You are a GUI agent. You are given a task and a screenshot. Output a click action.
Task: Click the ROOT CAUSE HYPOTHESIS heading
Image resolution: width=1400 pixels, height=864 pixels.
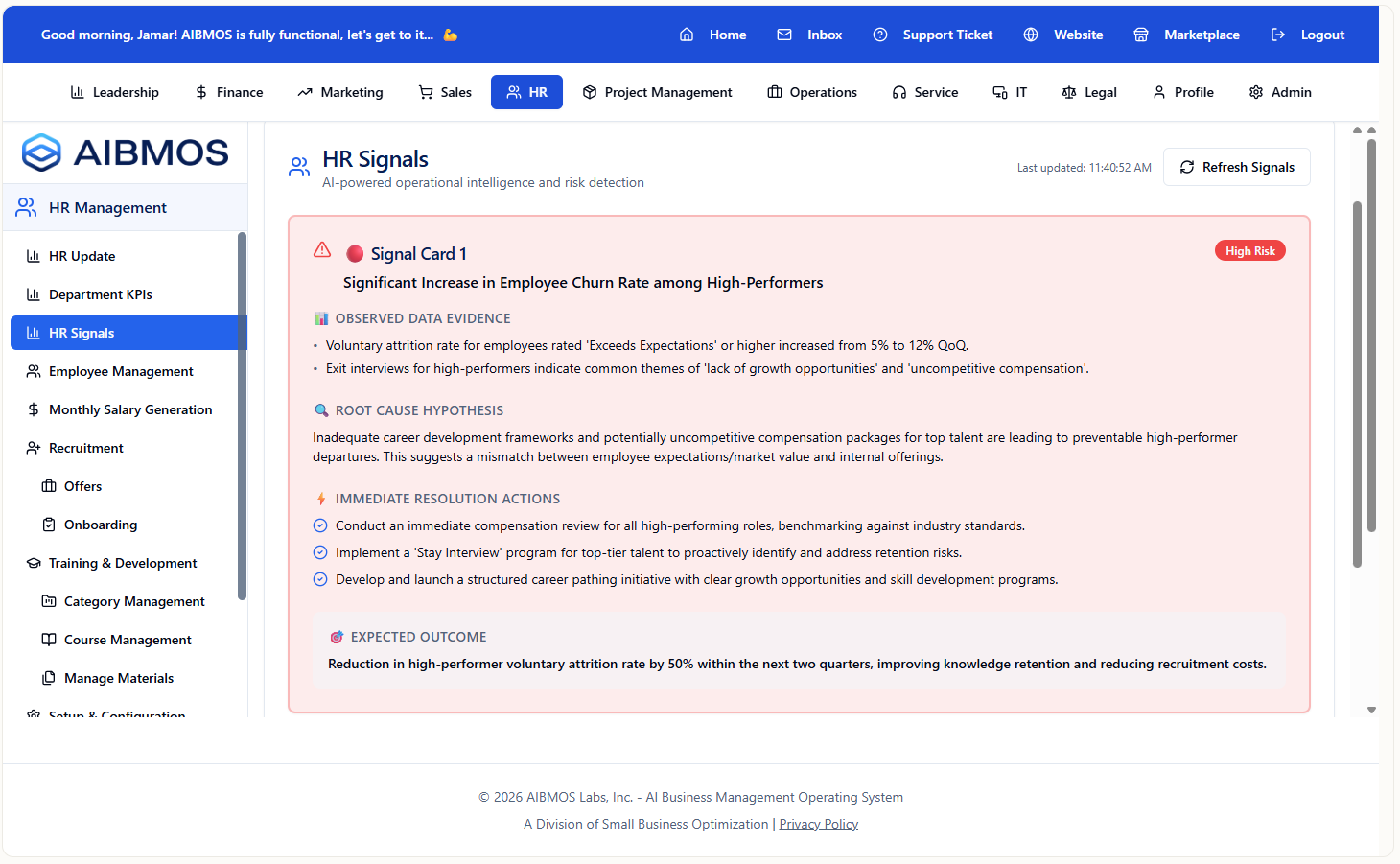point(419,410)
